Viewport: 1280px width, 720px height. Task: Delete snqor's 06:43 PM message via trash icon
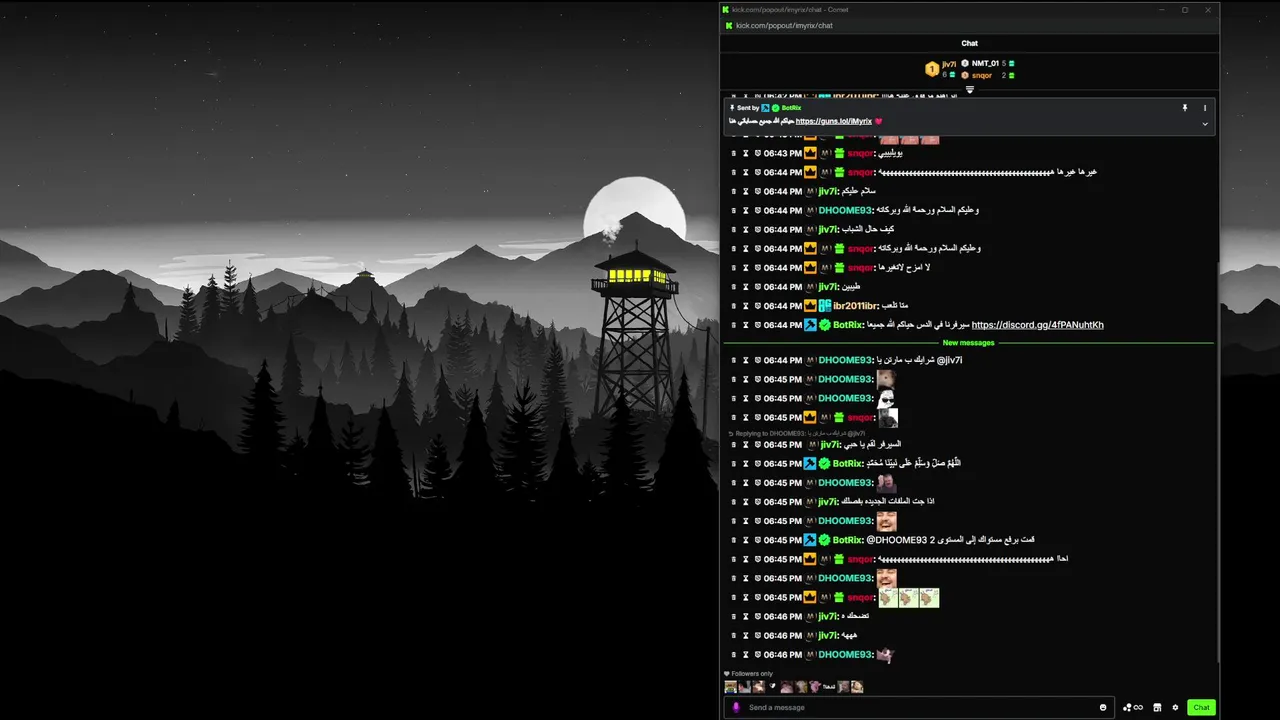[734, 153]
